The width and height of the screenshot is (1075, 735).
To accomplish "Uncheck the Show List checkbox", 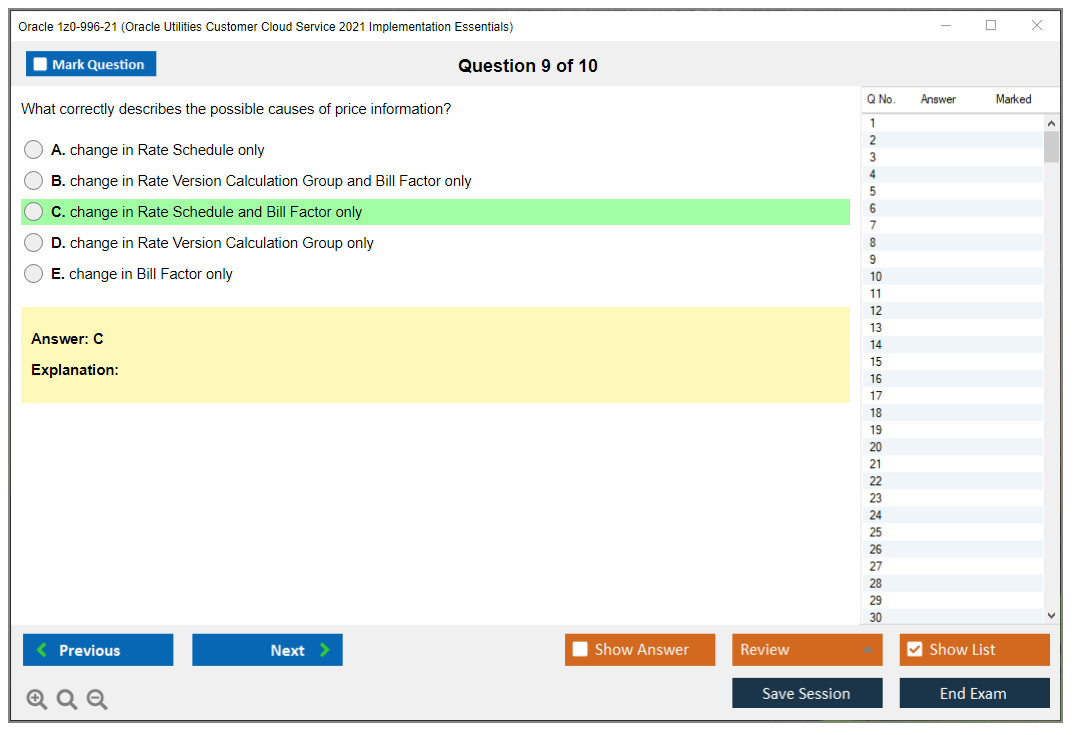I will click(914, 650).
